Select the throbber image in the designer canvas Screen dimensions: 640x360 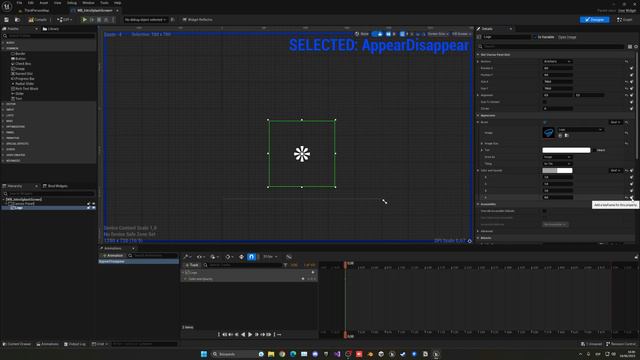coord(302,153)
